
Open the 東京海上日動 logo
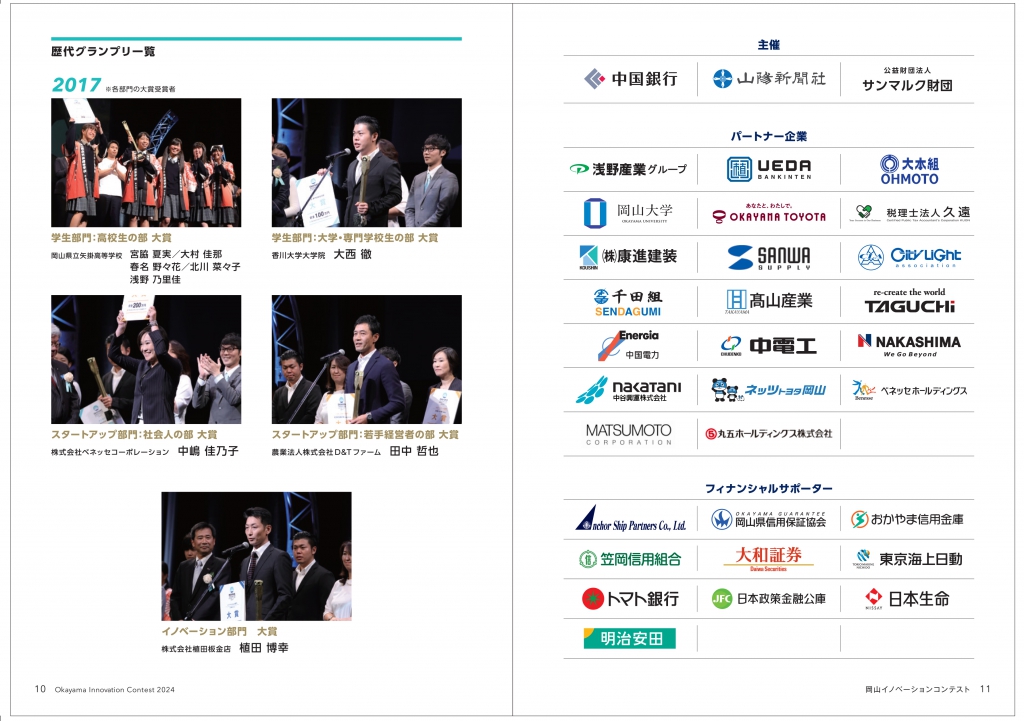coord(907,559)
